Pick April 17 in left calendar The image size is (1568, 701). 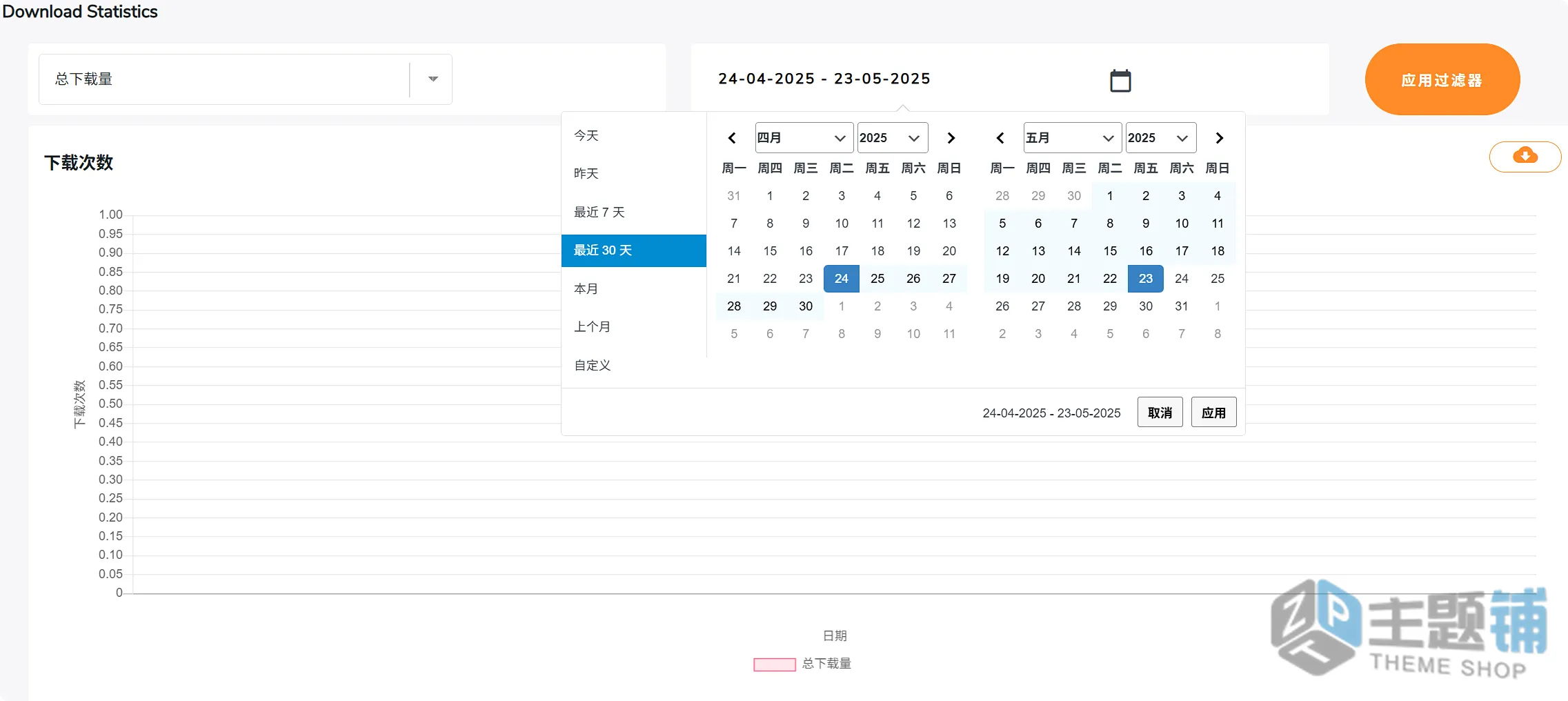coord(842,251)
